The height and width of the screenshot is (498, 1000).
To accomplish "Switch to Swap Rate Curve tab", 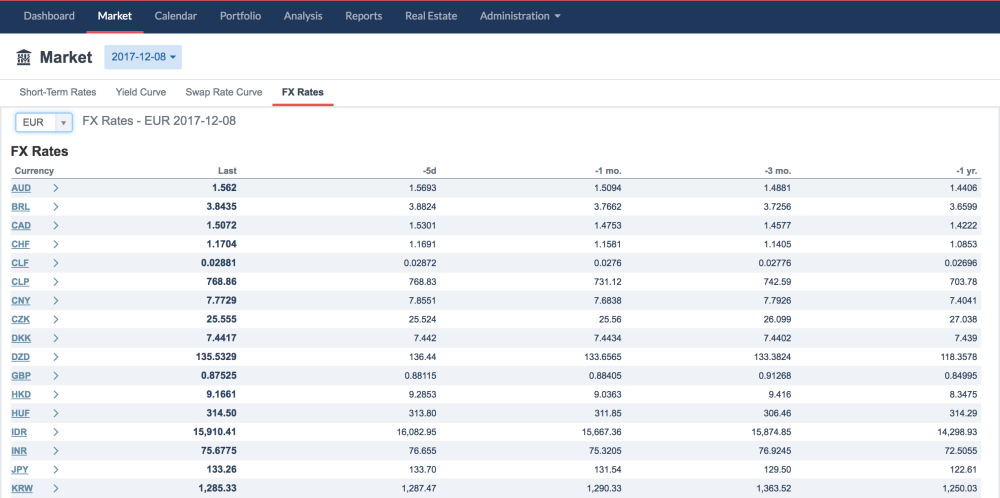I will tap(224, 92).
